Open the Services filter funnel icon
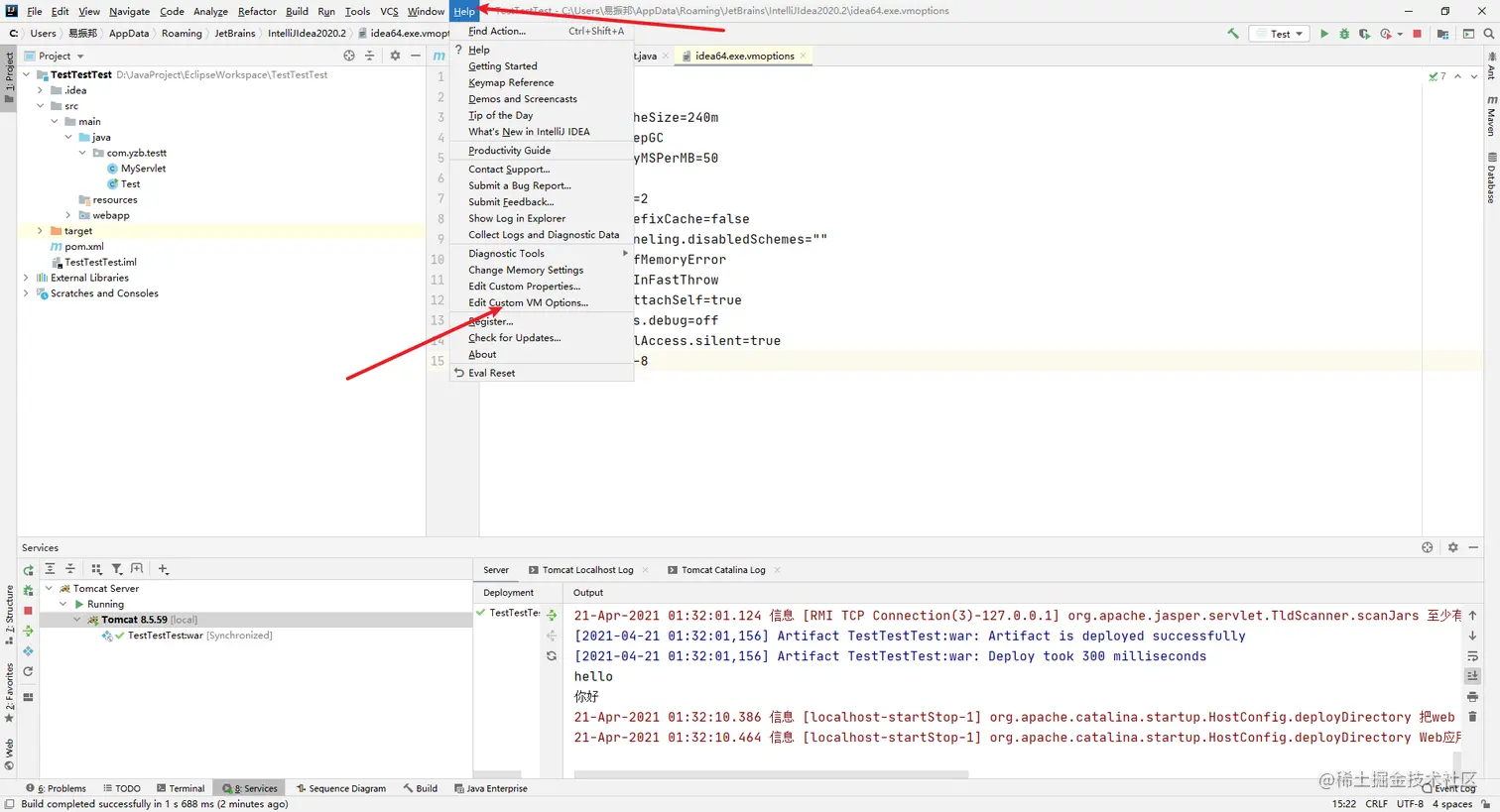 [x=117, y=569]
